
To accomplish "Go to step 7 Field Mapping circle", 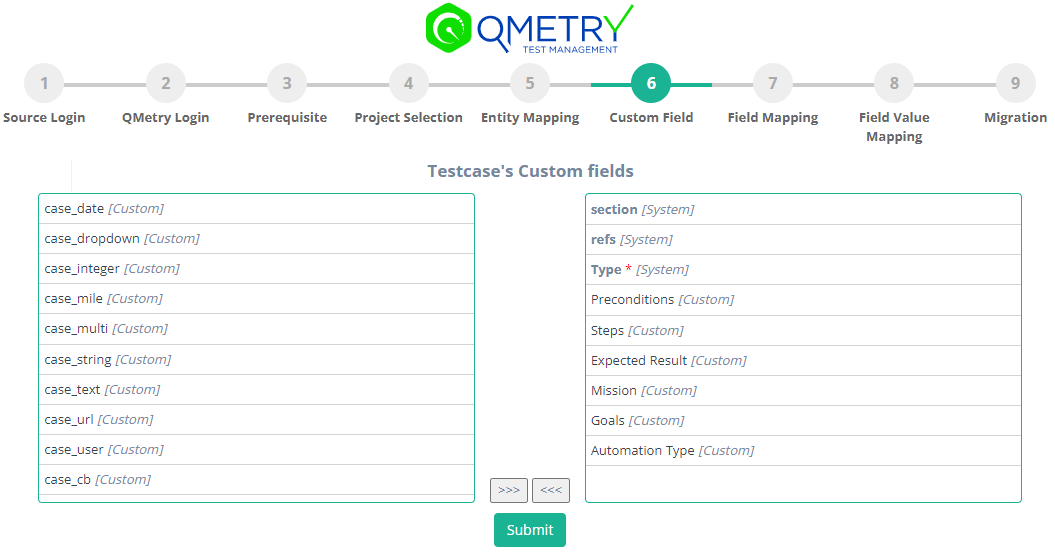I will [772, 83].
